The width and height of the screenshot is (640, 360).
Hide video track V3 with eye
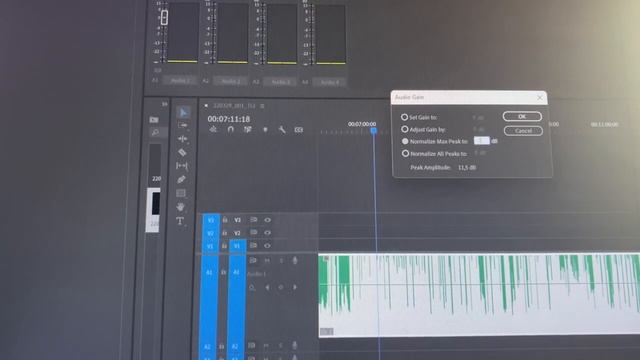click(267, 220)
